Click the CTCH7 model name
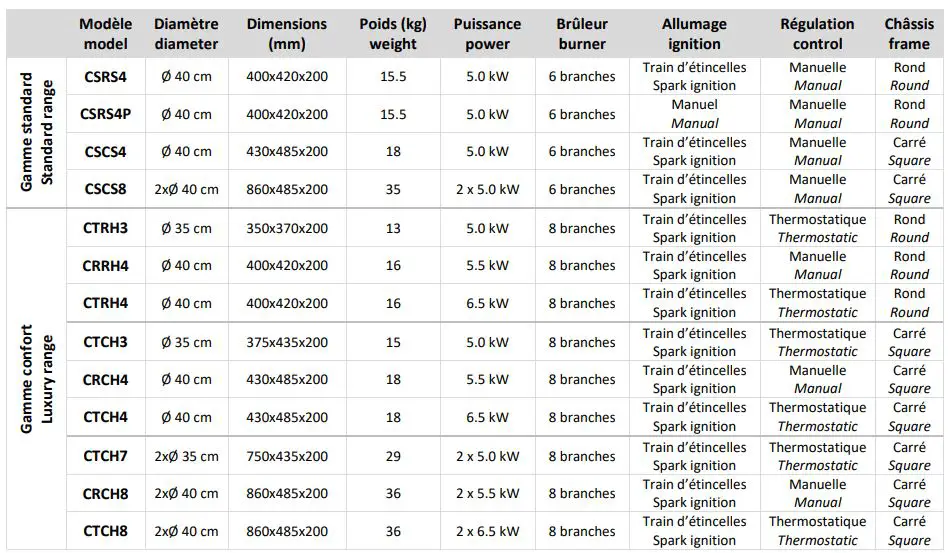The width and height of the screenshot is (951, 553). click(x=105, y=456)
